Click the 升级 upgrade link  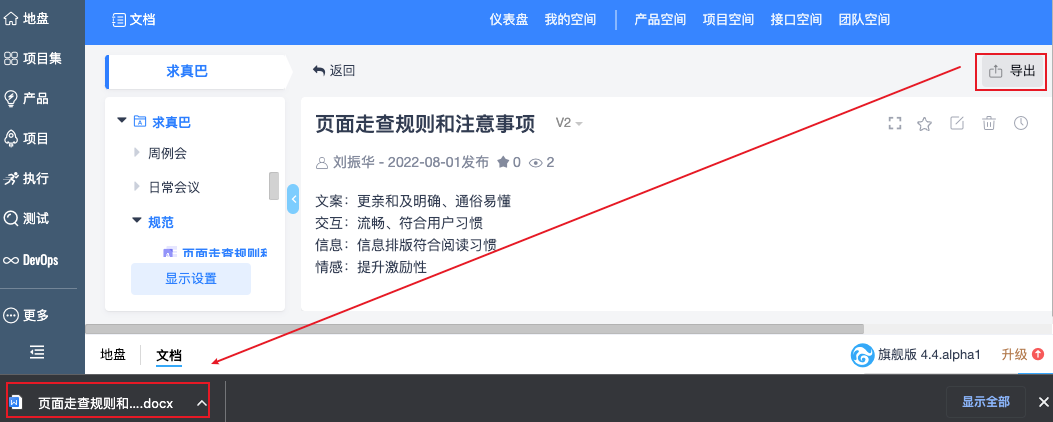pos(1022,354)
